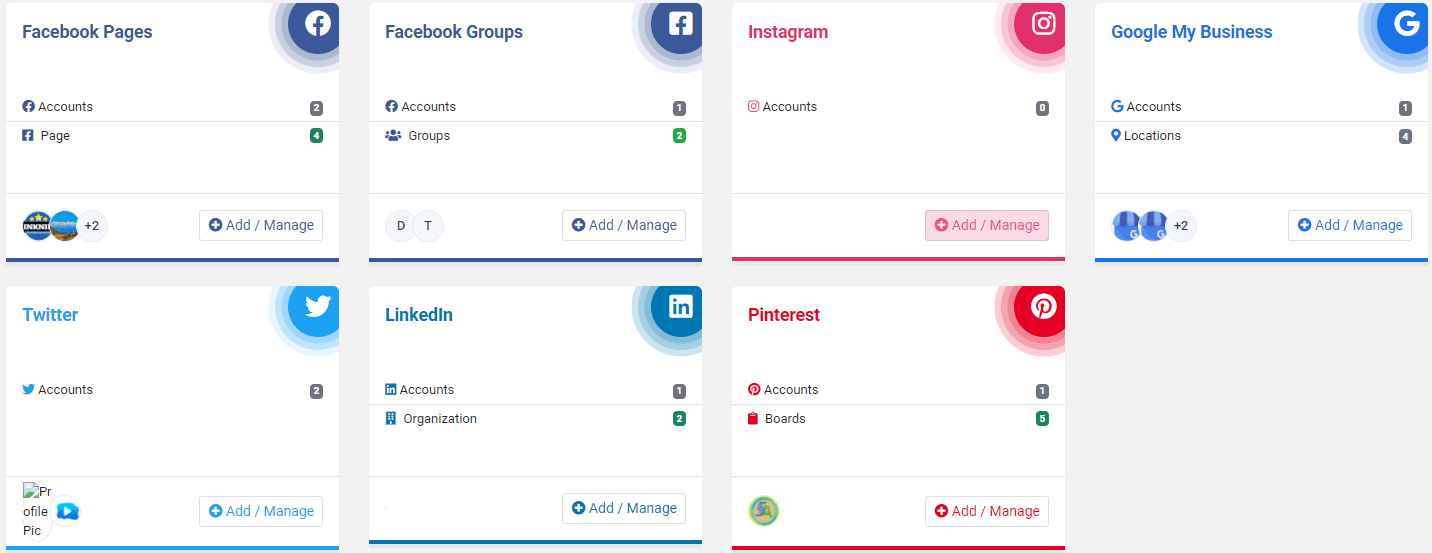This screenshot has height=553, width=1432.
Task: Open Add / Manage for Facebook Groups
Action: pyautogui.click(x=624, y=225)
